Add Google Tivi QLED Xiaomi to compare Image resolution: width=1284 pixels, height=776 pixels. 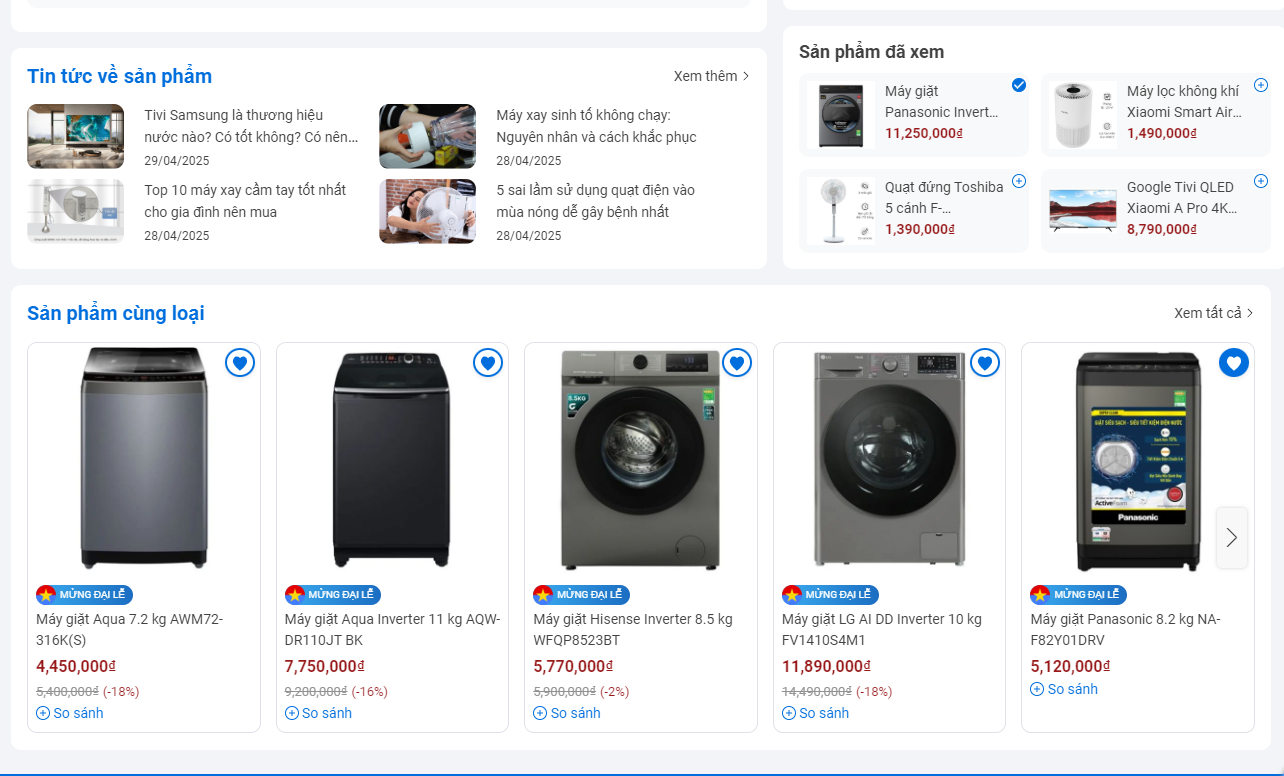point(1261,181)
